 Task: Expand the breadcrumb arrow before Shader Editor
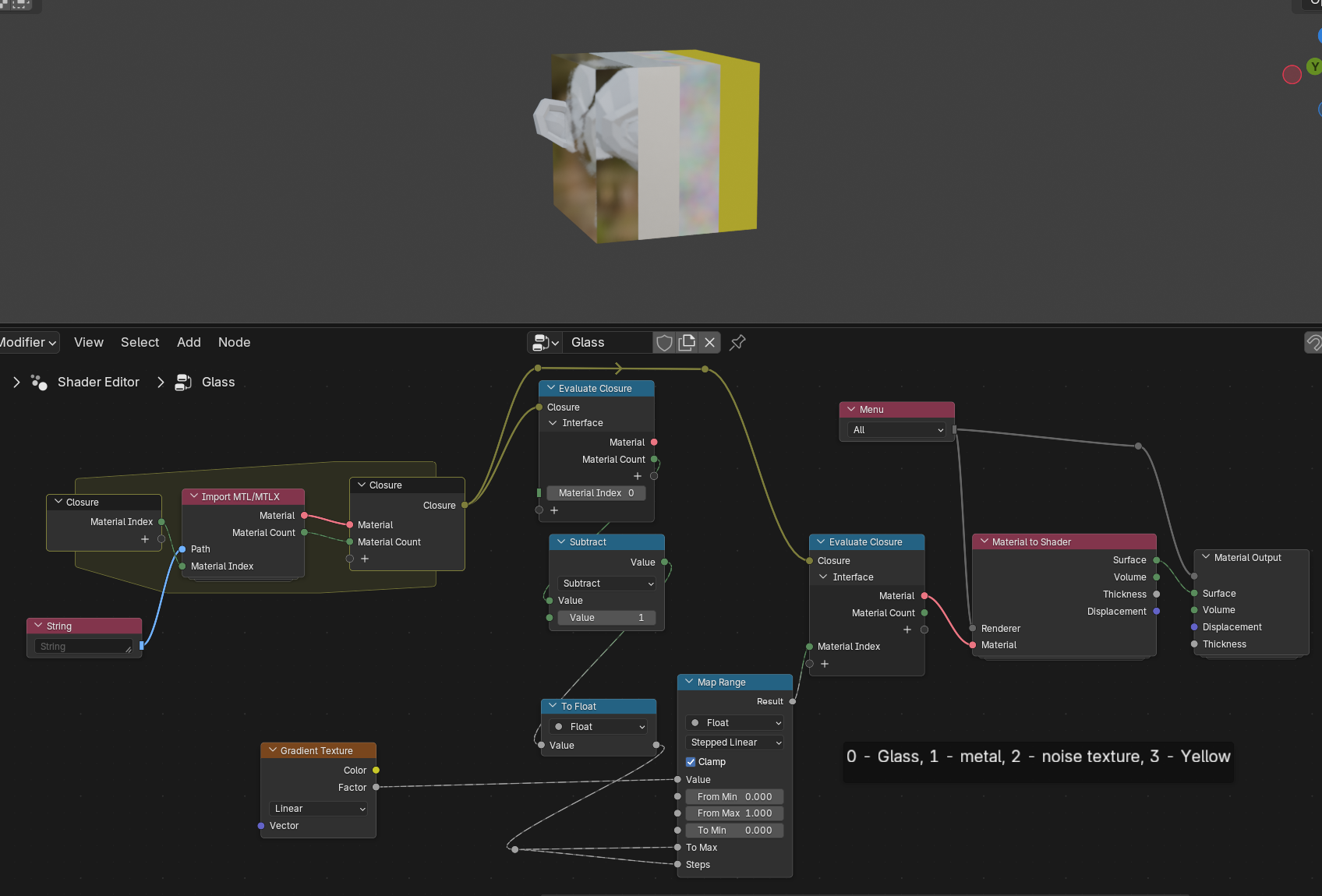pos(16,383)
